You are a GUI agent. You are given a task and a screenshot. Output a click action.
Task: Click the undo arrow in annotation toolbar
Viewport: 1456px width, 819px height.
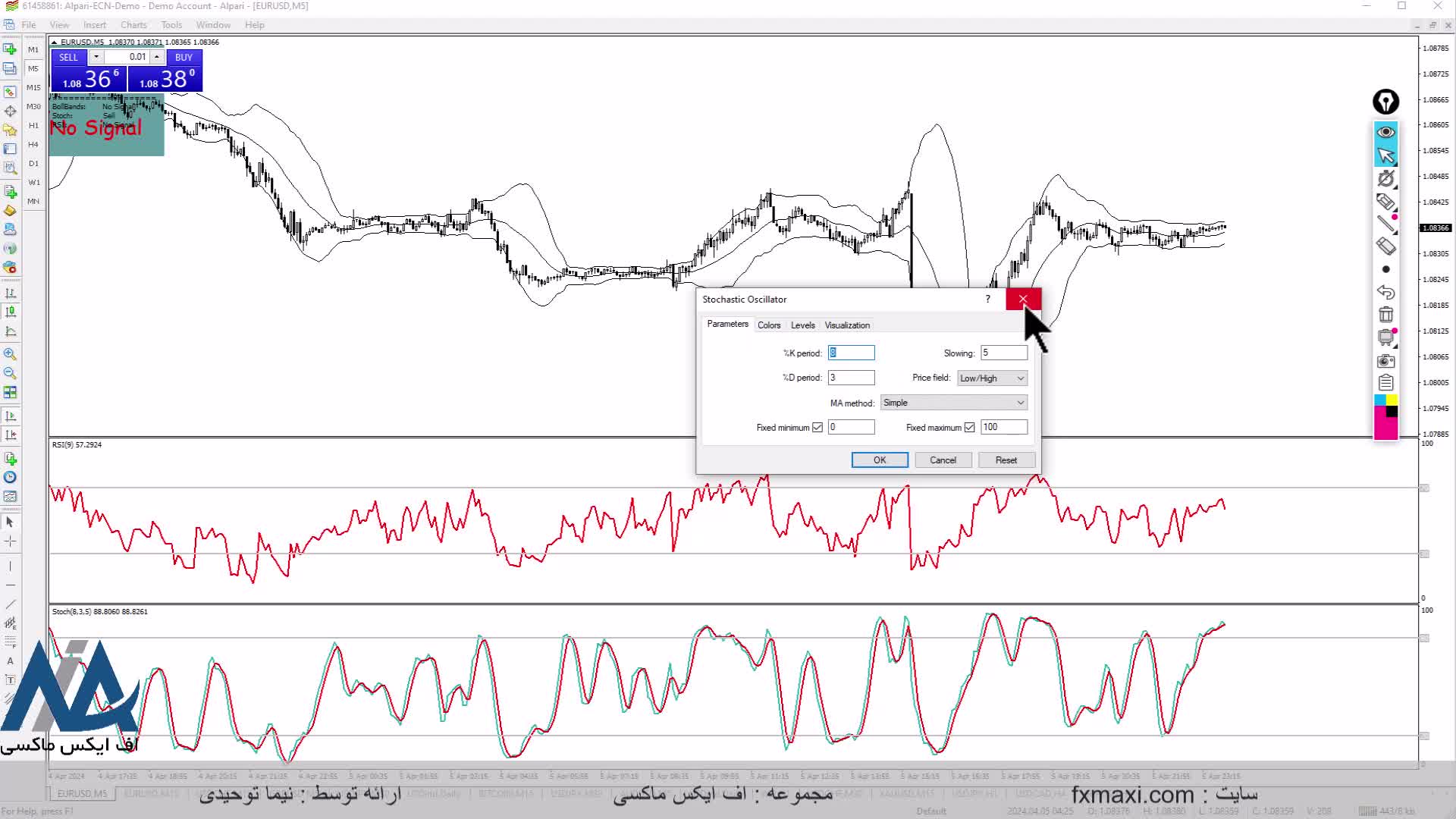click(x=1385, y=292)
